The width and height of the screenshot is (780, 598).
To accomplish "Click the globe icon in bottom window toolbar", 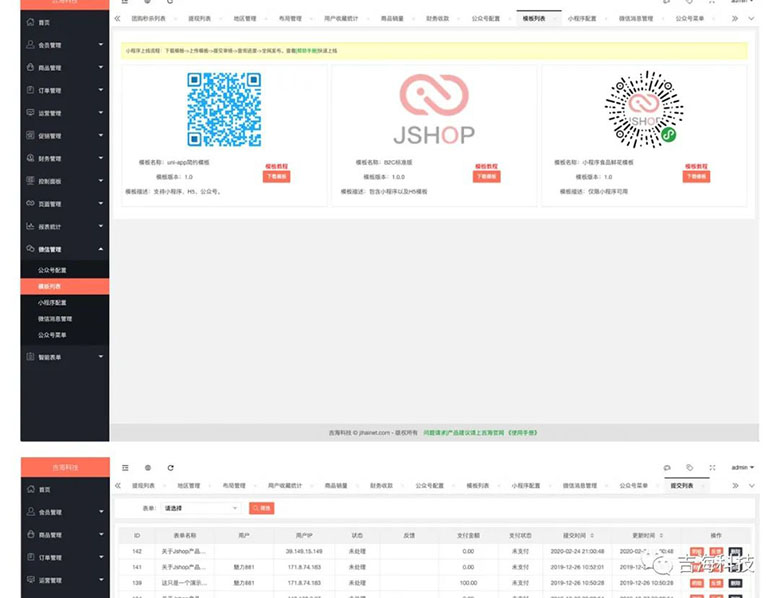I will [x=148, y=468].
